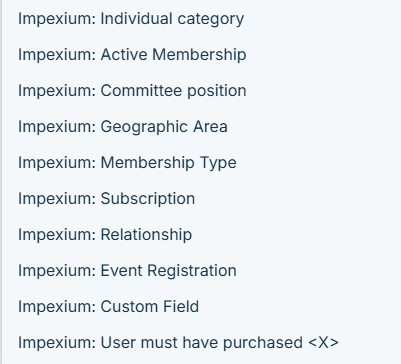Select the Impexium: Custom Field option
Image resolution: width=401 pixels, height=364 pixels.
tap(201, 307)
